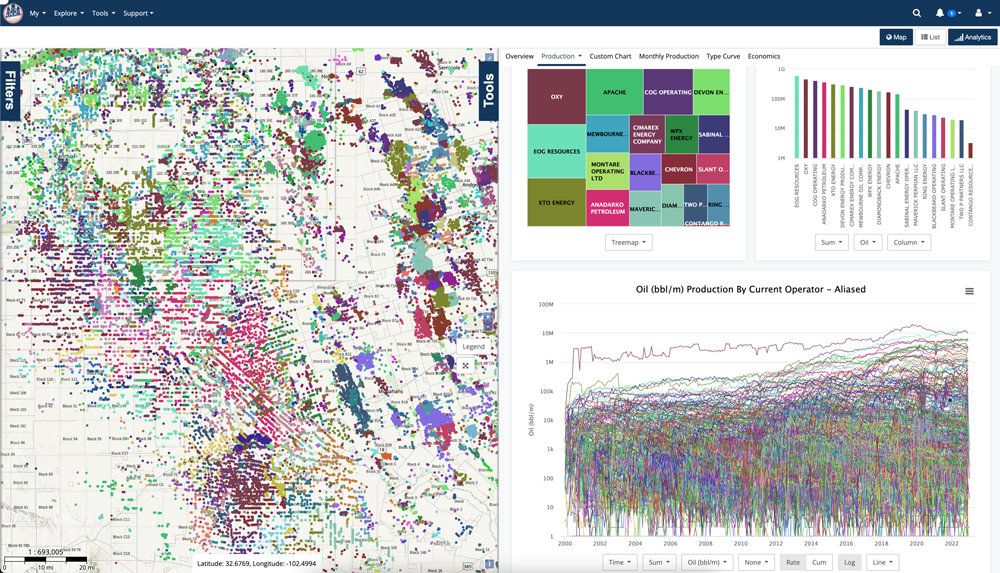The image size is (1000, 573).
Task: Click the EOG Resources bar in column chart
Action: click(797, 116)
